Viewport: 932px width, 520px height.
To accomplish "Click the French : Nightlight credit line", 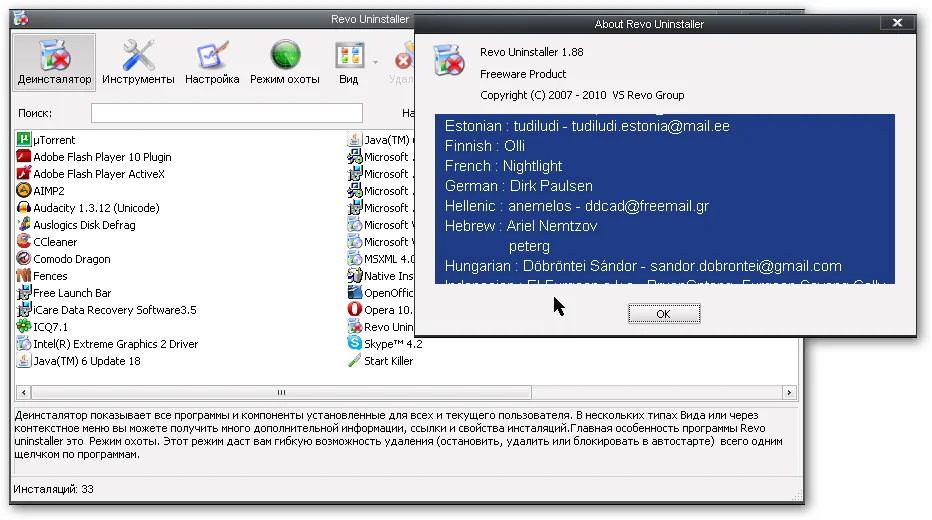I will [503, 166].
